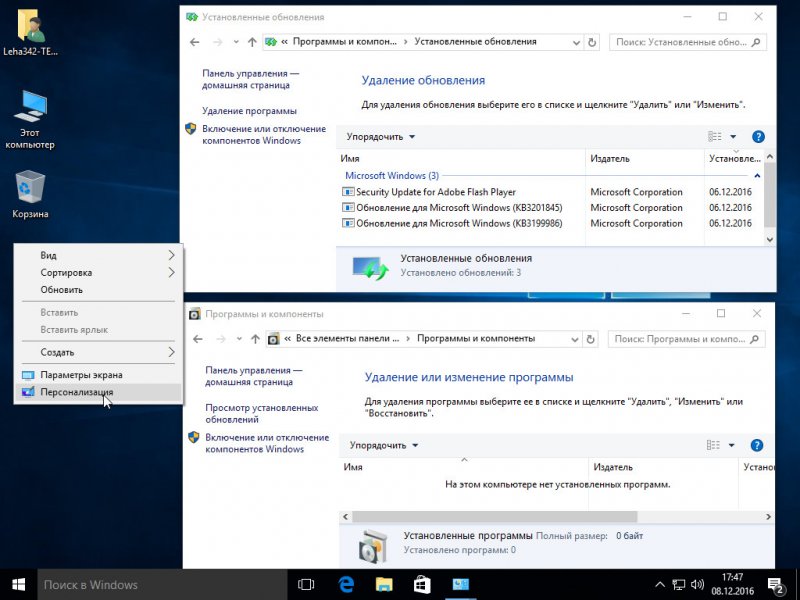The height and width of the screenshot is (600, 800).
Task: Go back in Установленные обновления window
Action: click(194, 42)
